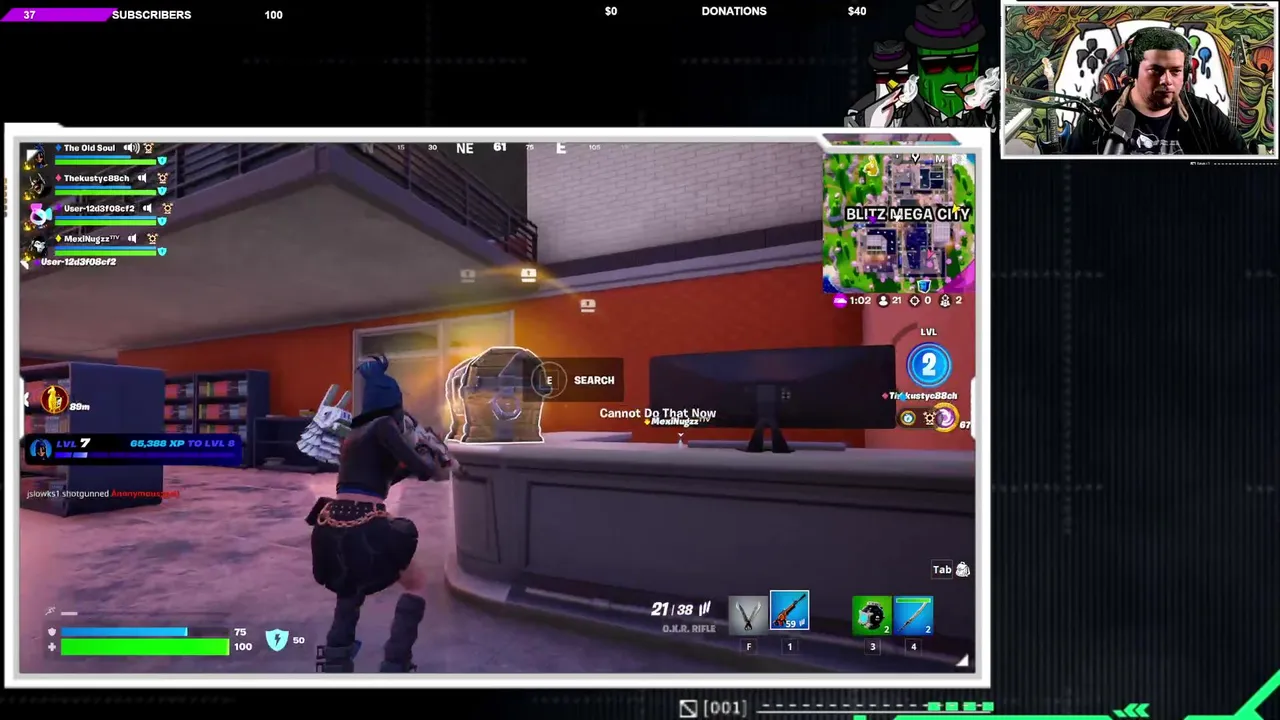This screenshot has height=720, width=1280.
Task: Click The Old Soul's squad avatar
Action: 38,155
